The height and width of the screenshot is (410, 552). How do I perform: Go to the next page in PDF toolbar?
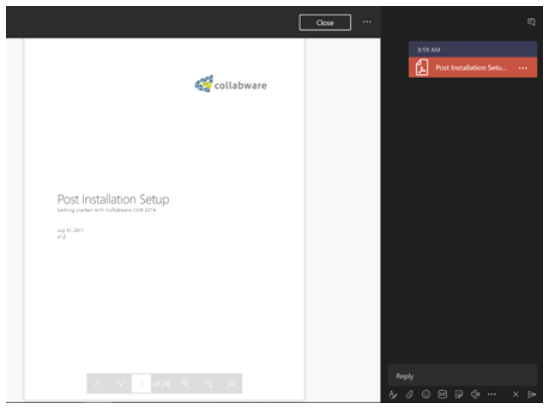(x=120, y=383)
